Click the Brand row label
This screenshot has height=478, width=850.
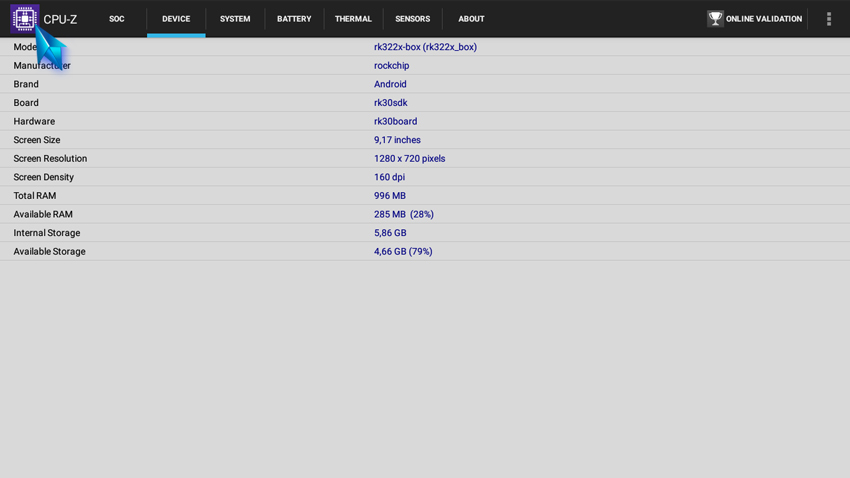click(26, 84)
